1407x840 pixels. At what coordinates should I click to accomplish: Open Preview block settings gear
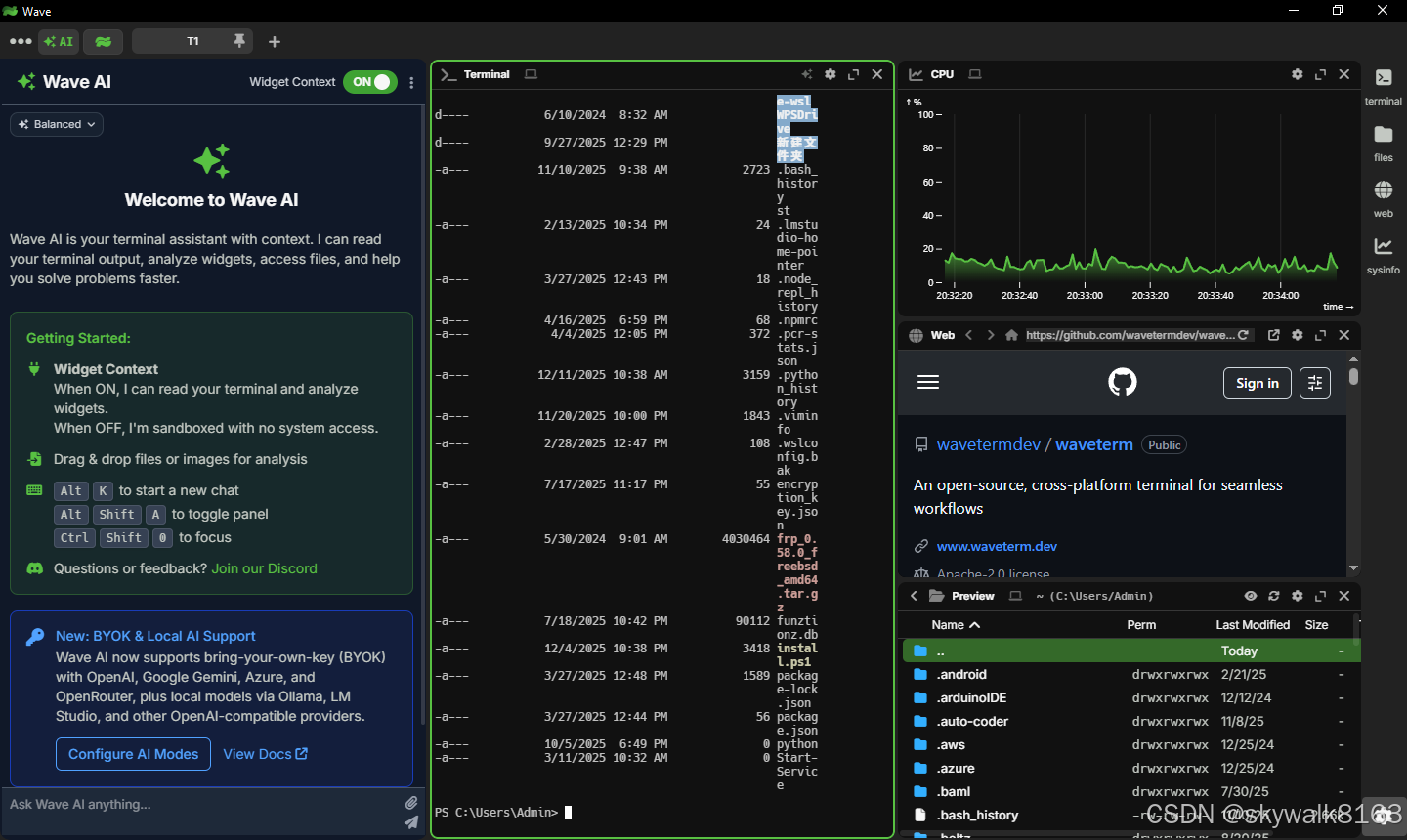[x=1298, y=596]
